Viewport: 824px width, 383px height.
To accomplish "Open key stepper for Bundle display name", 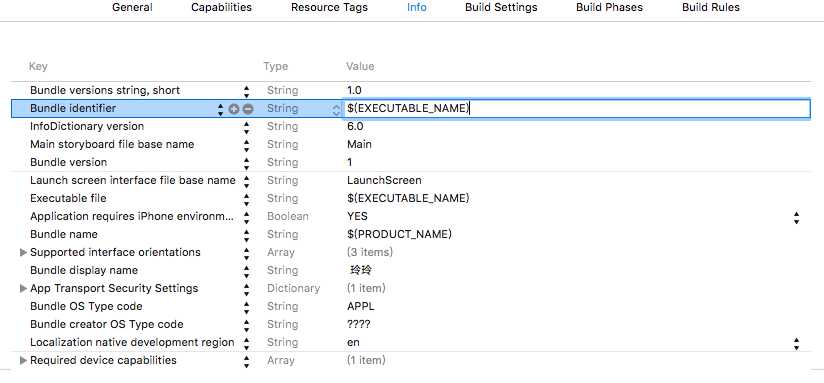I will click(x=246, y=271).
